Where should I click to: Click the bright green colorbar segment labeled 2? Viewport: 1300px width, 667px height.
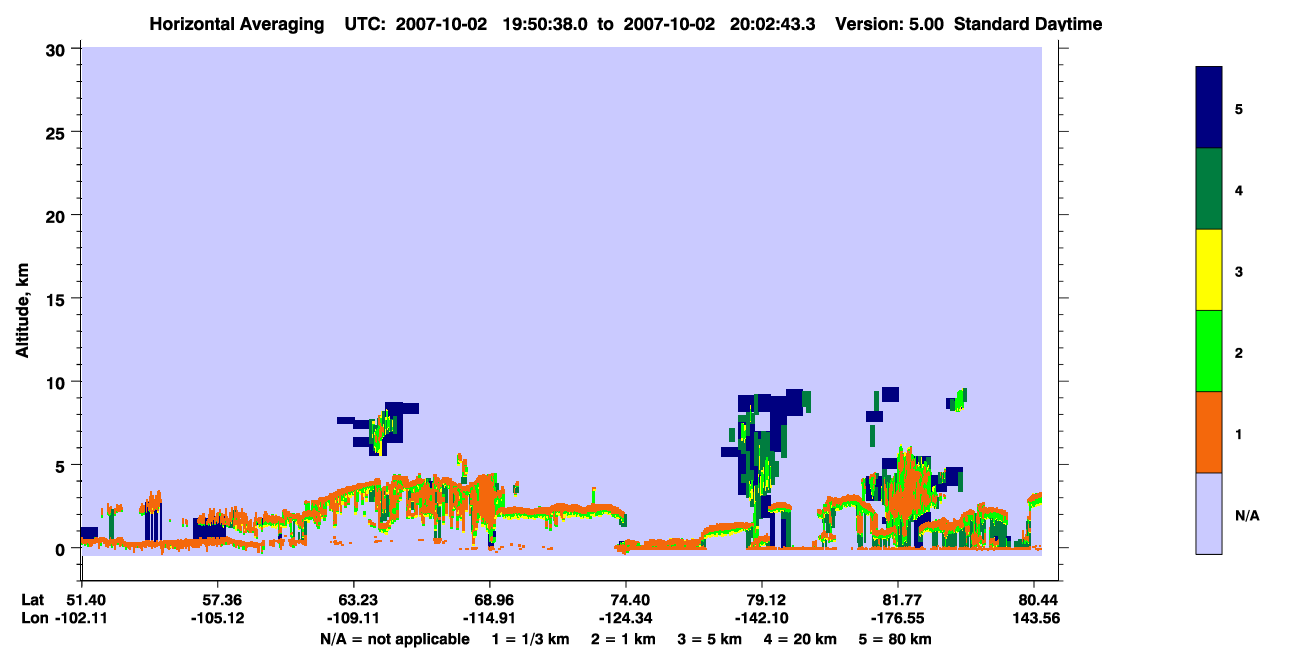(x=1209, y=351)
